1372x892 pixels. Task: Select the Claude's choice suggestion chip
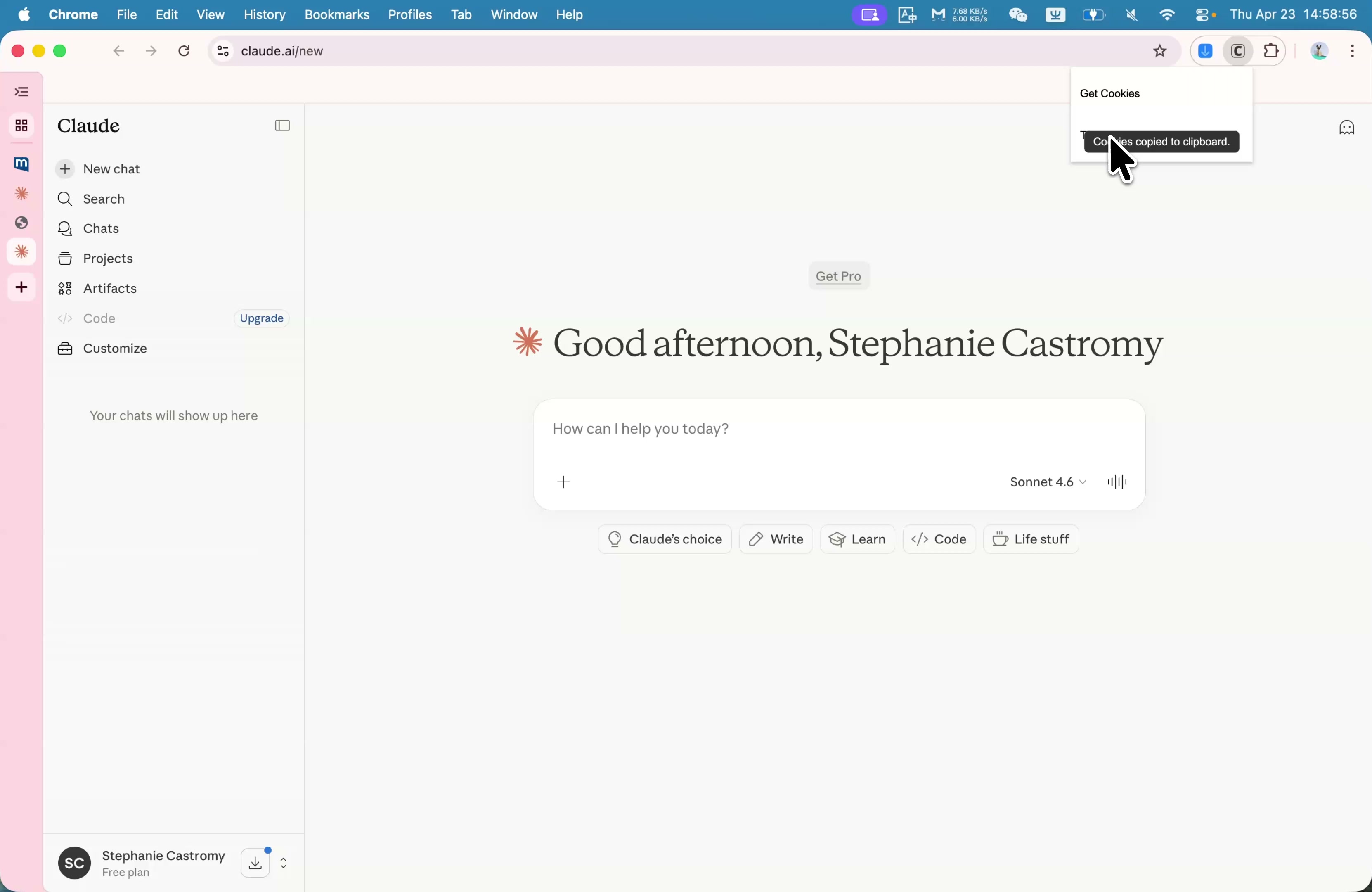click(x=665, y=540)
